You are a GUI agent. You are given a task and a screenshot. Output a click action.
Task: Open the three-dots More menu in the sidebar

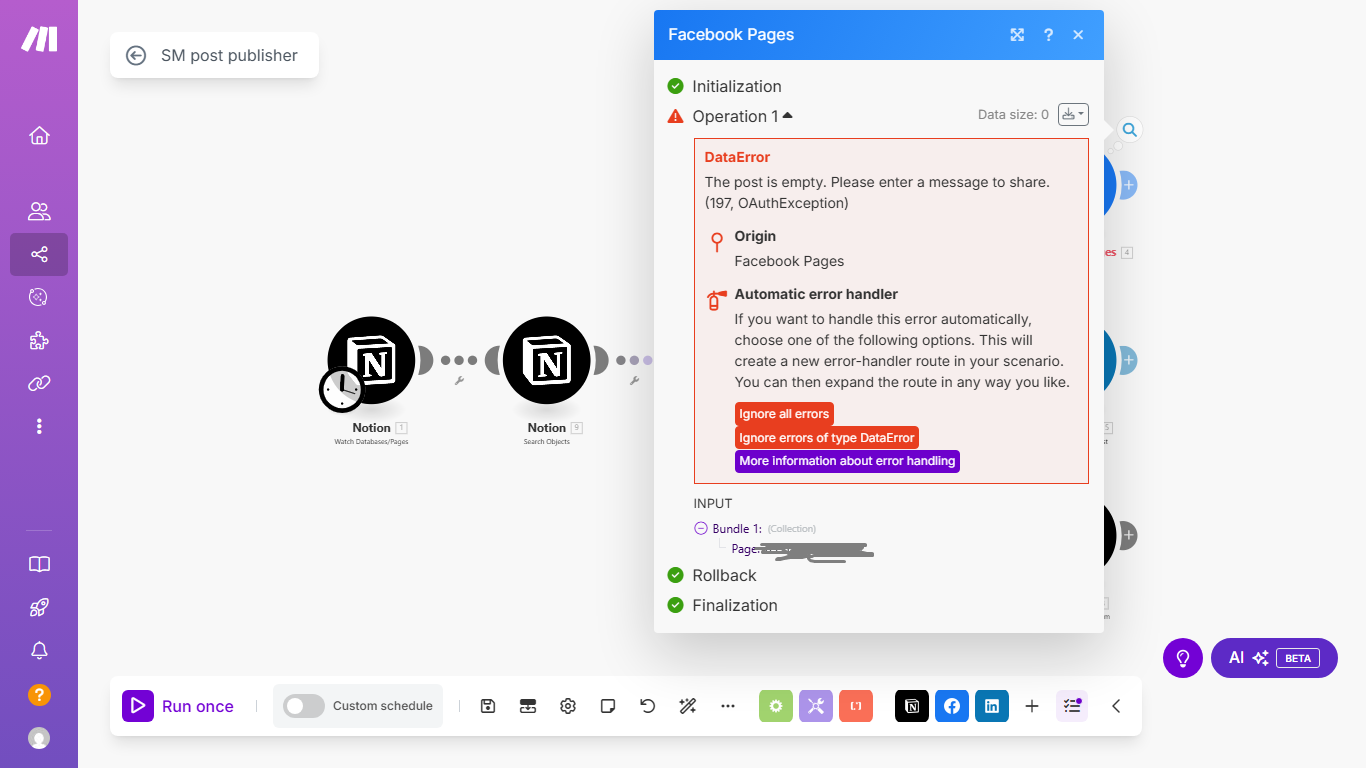(39, 426)
